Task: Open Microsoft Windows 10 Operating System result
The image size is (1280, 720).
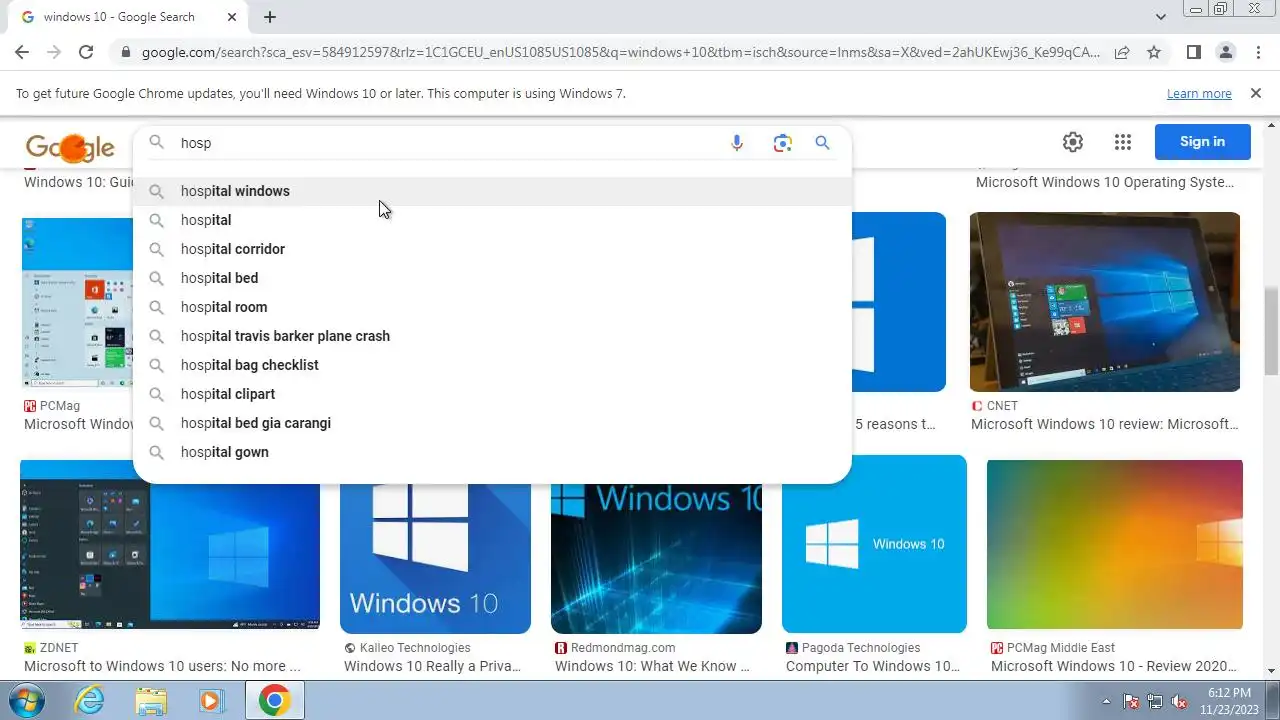Action: [1105, 182]
